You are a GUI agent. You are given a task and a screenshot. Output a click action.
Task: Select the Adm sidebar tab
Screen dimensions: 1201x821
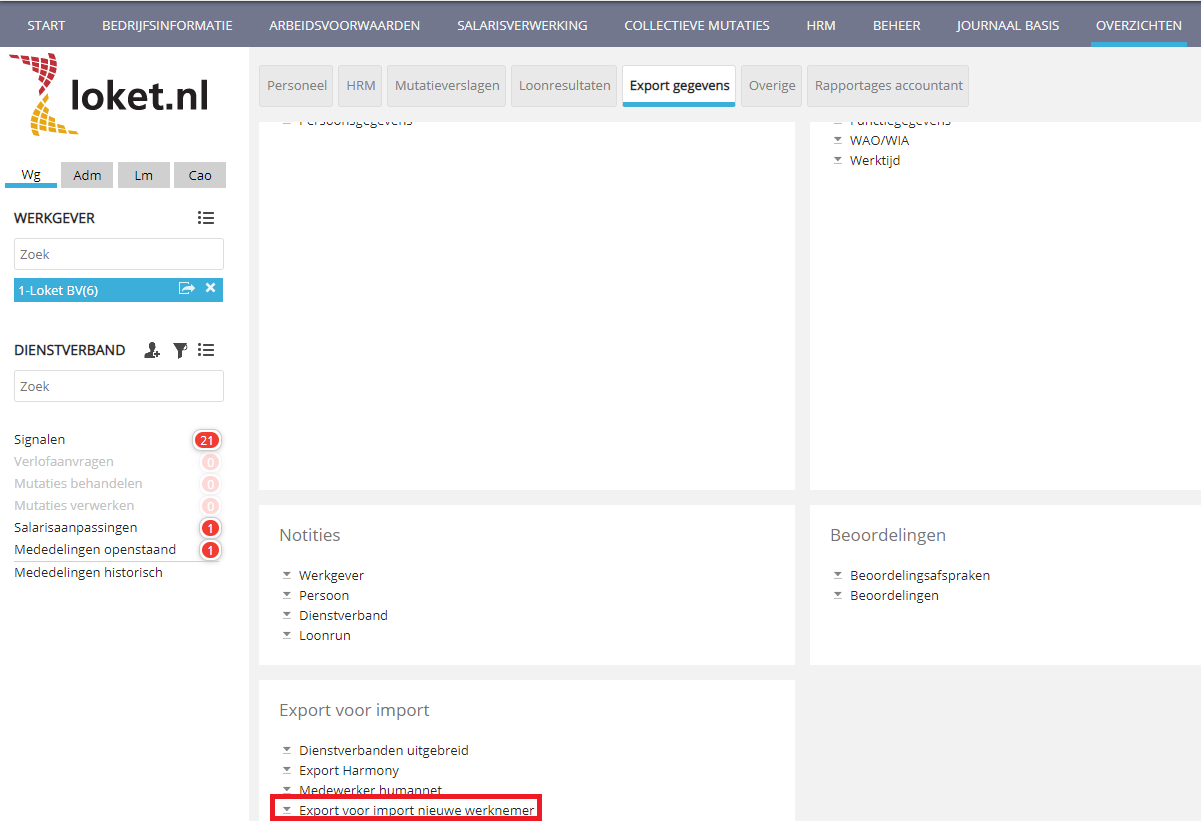click(x=87, y=175)
